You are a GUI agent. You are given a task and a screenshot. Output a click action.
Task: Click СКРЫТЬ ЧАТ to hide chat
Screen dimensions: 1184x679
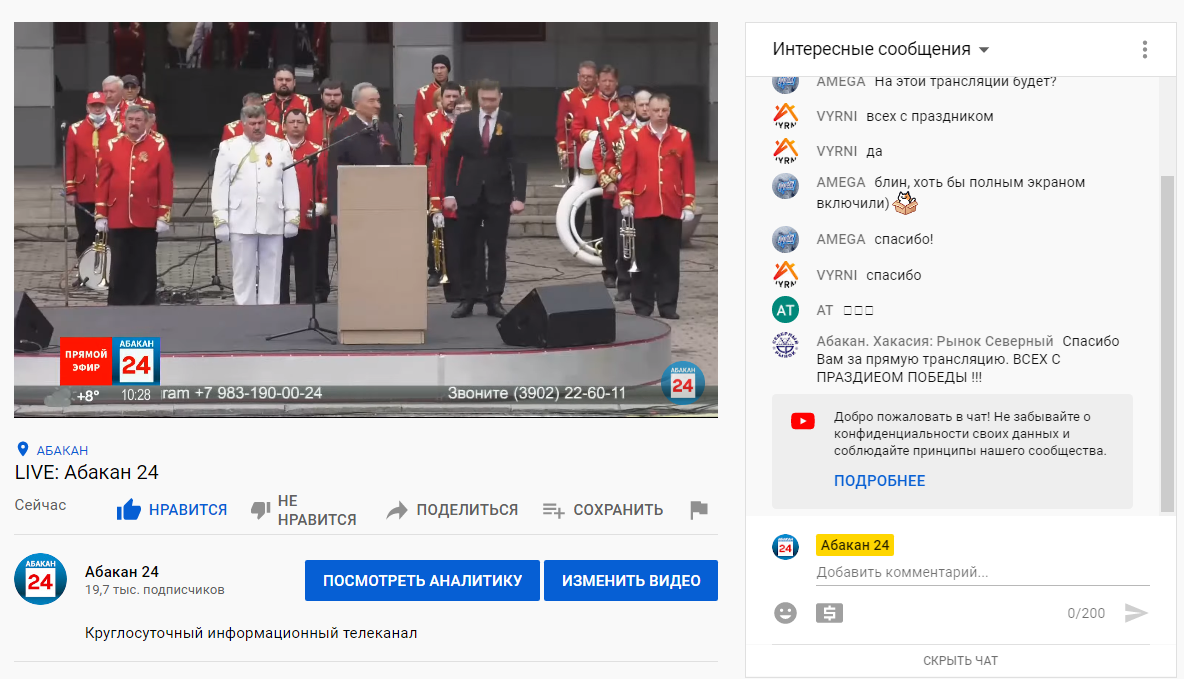[960, 661]
